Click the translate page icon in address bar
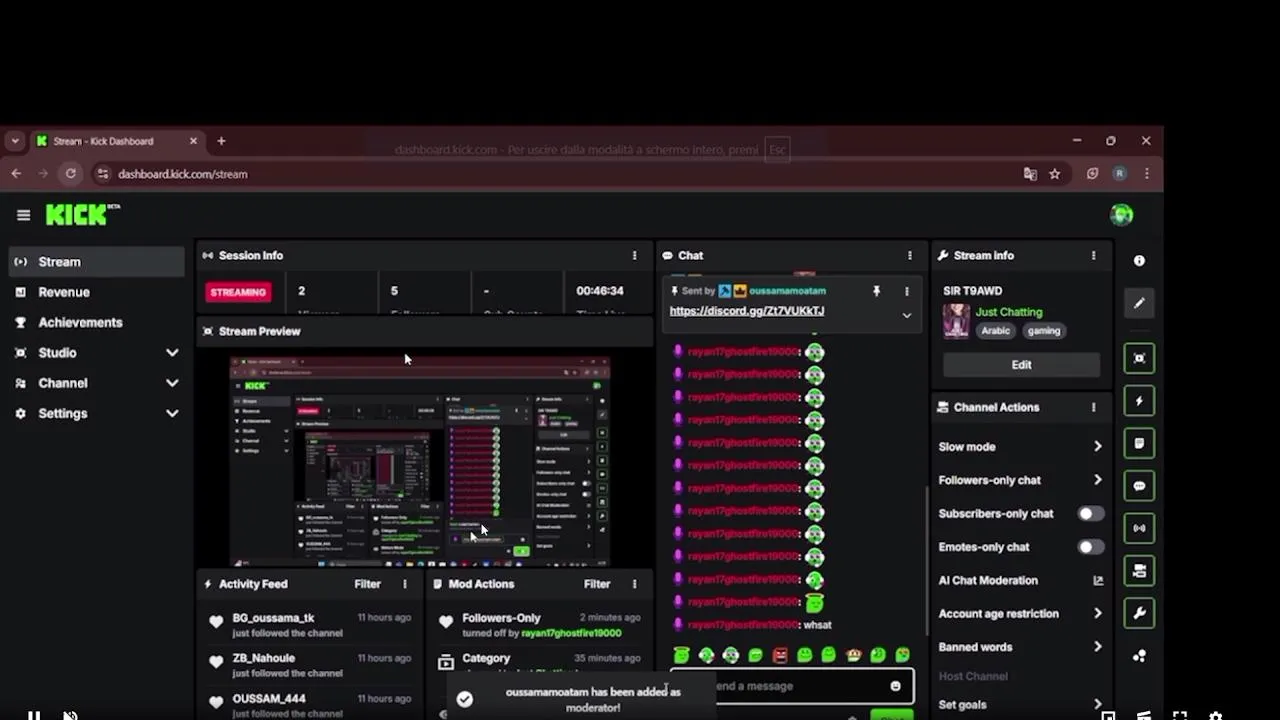This screenshot has height=720, width=1280. point(1030,174)
